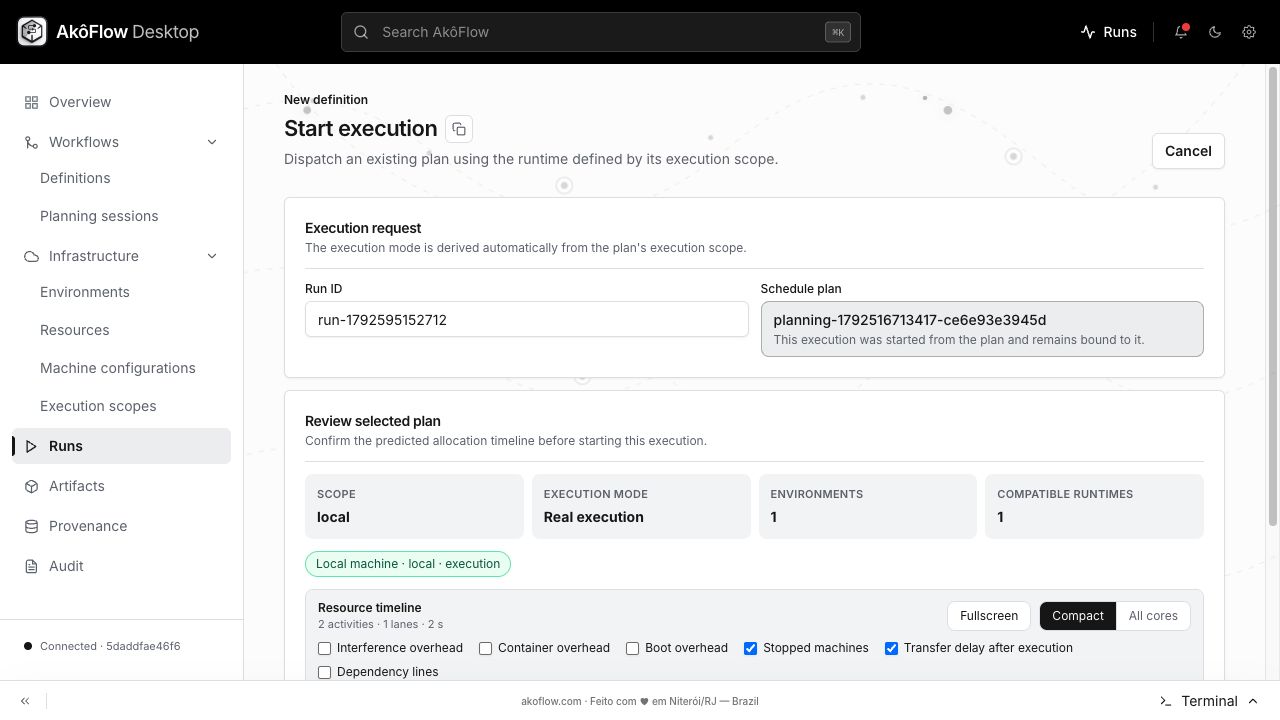Open Definitions in sidebar
Image resolution: width=1280 pixels, height=720 pixels.
[75, 178]
